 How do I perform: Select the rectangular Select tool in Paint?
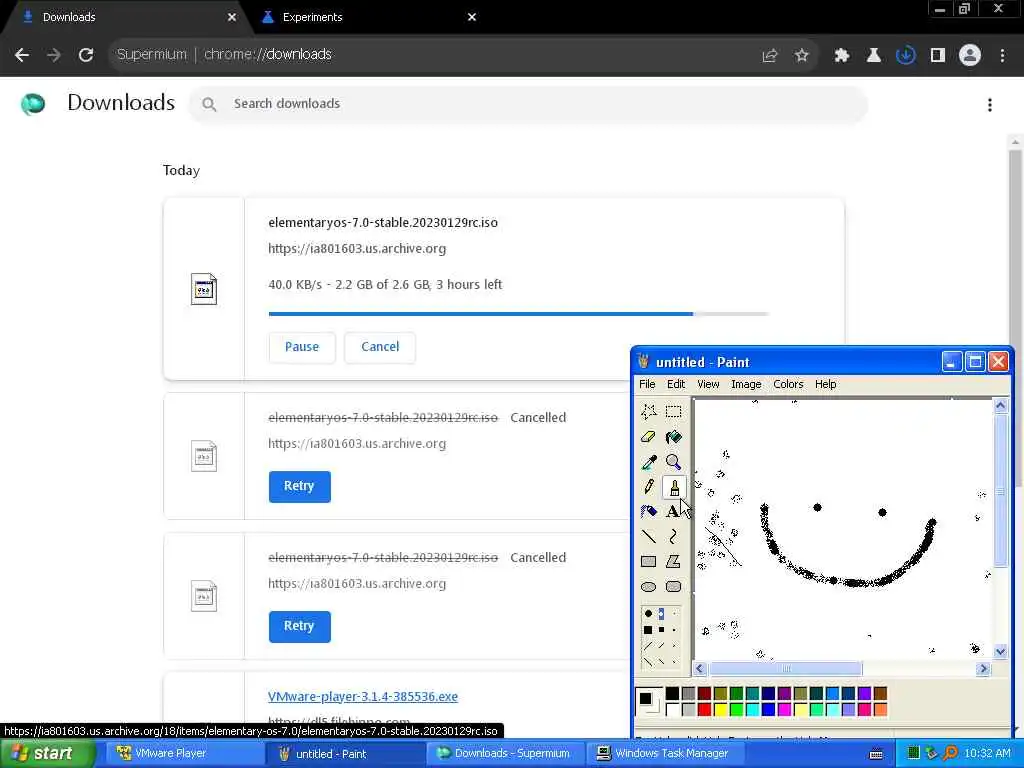[x=673, y=411]
